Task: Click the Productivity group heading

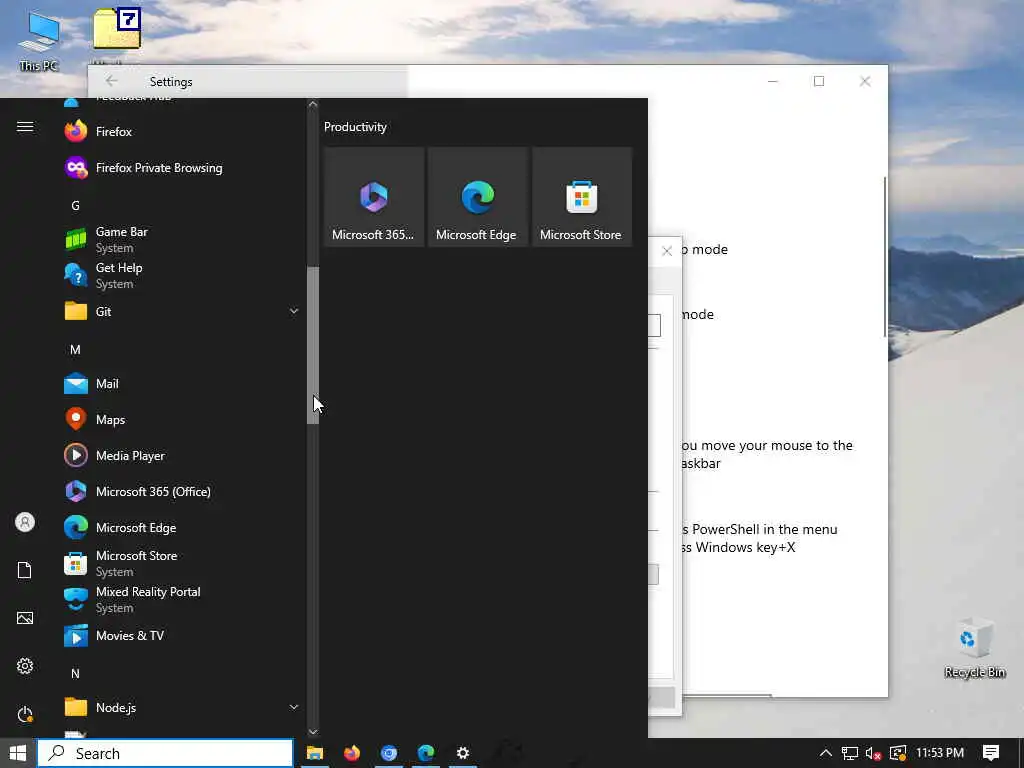Action: tap(355, 127)
